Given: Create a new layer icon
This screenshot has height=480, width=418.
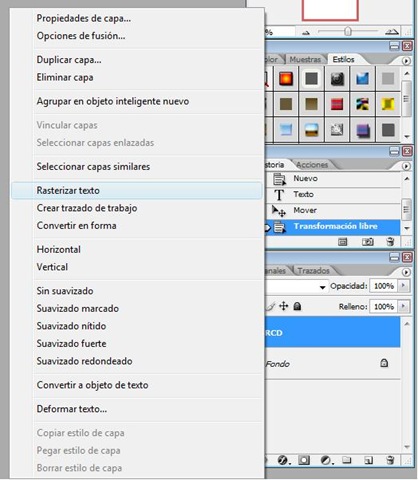Looking at the screenshot, I should (x=368, y=461).
